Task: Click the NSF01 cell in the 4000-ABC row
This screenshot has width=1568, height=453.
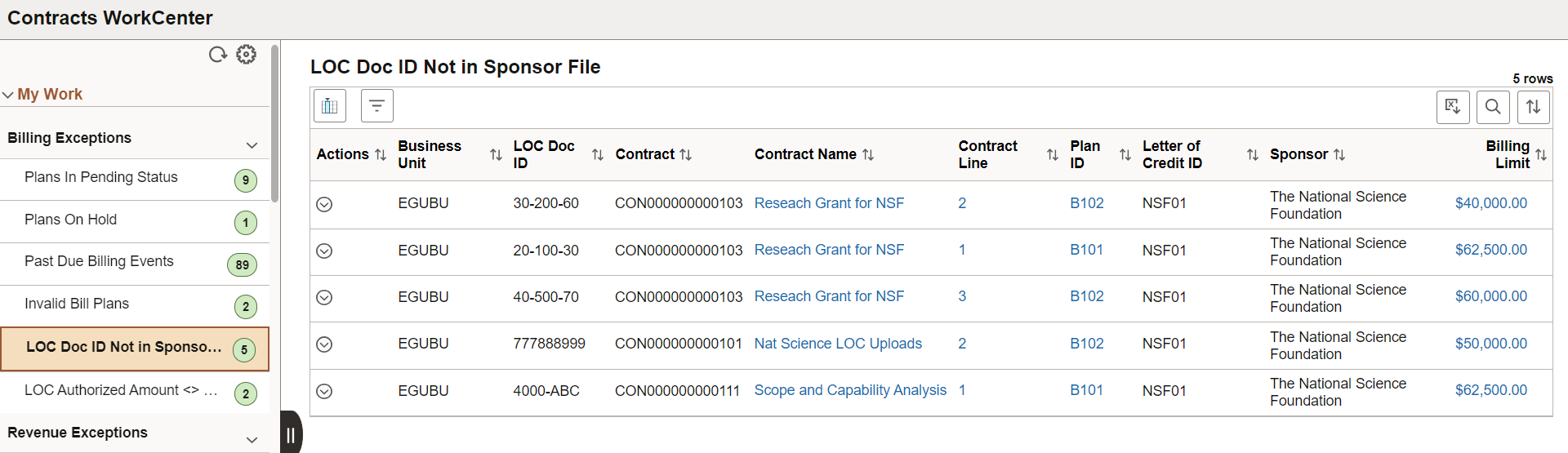Action: [x=1165, y=391]
